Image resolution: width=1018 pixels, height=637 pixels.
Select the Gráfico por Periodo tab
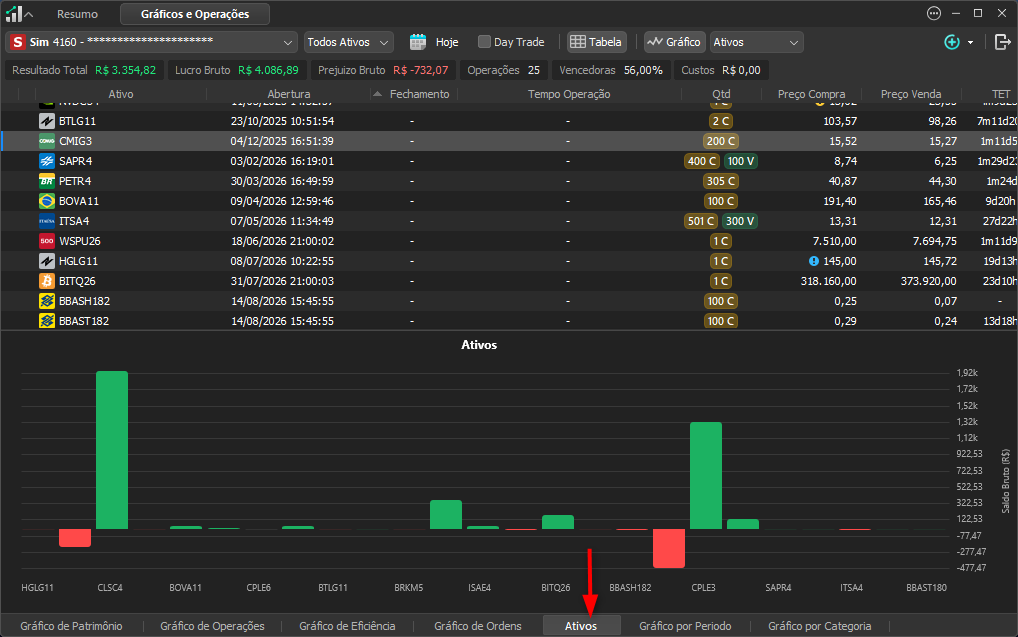[x=685, y=626]
